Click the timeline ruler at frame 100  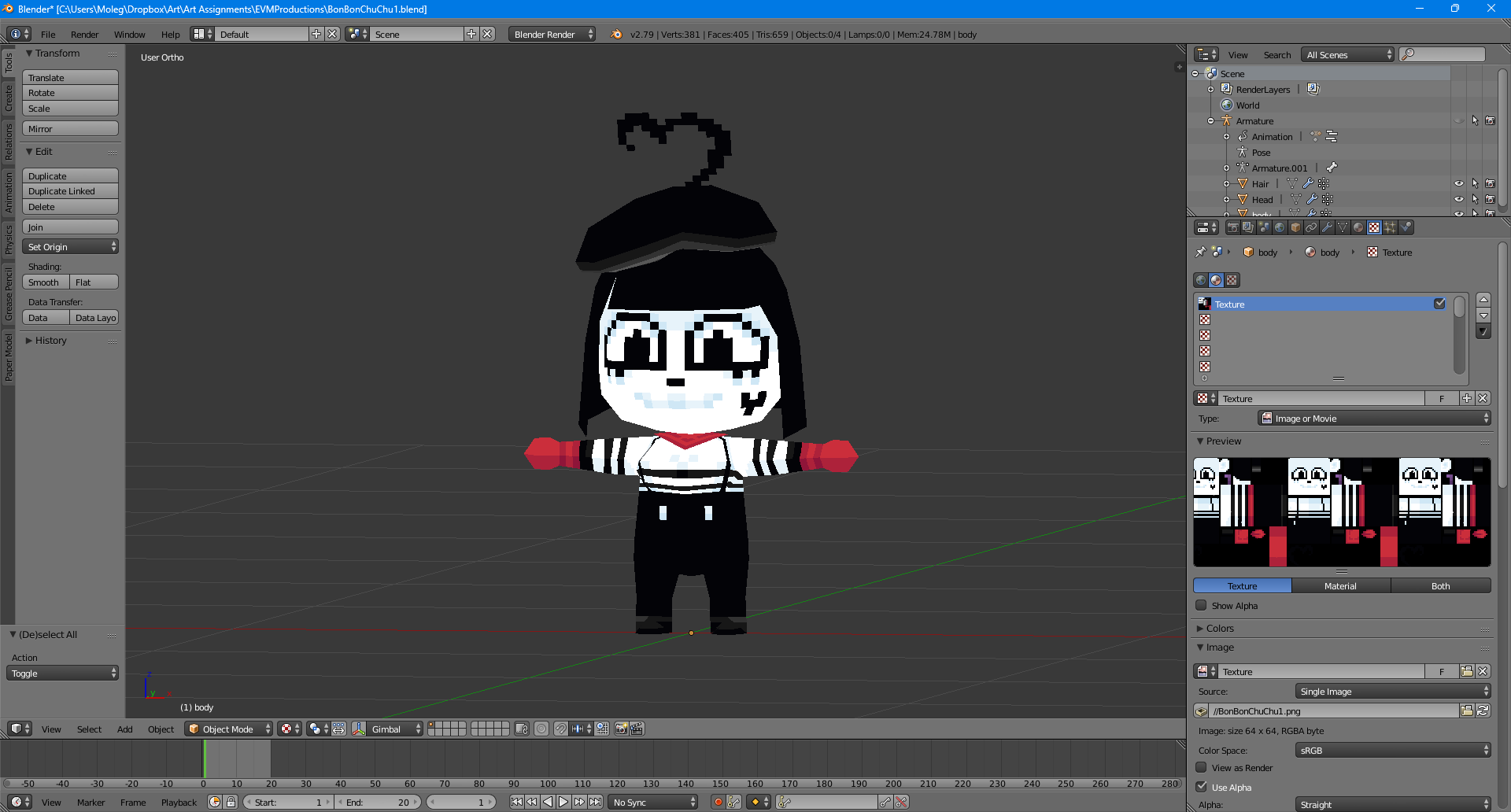click(549, 784)
